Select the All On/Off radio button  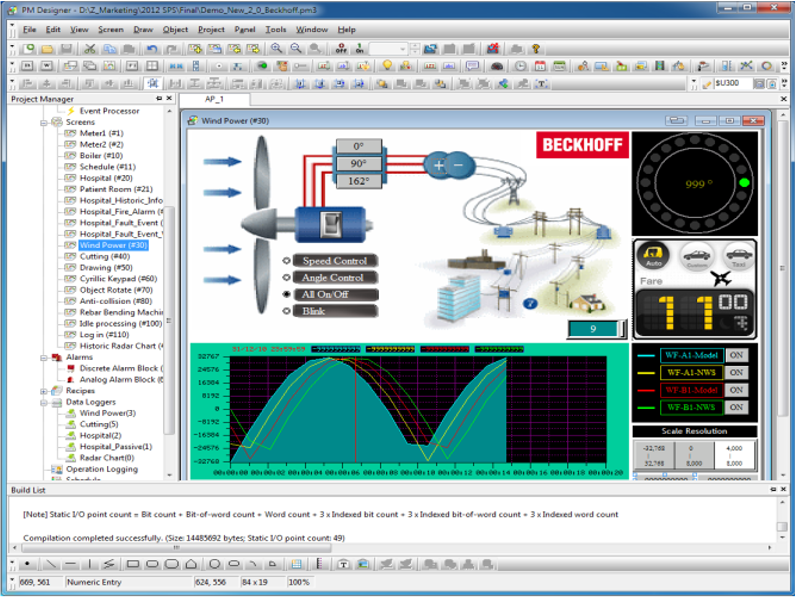(286, 294)
